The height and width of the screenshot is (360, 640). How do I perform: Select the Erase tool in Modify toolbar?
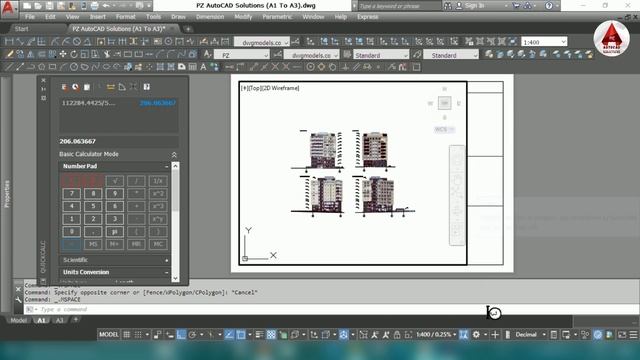click(9, 54)
